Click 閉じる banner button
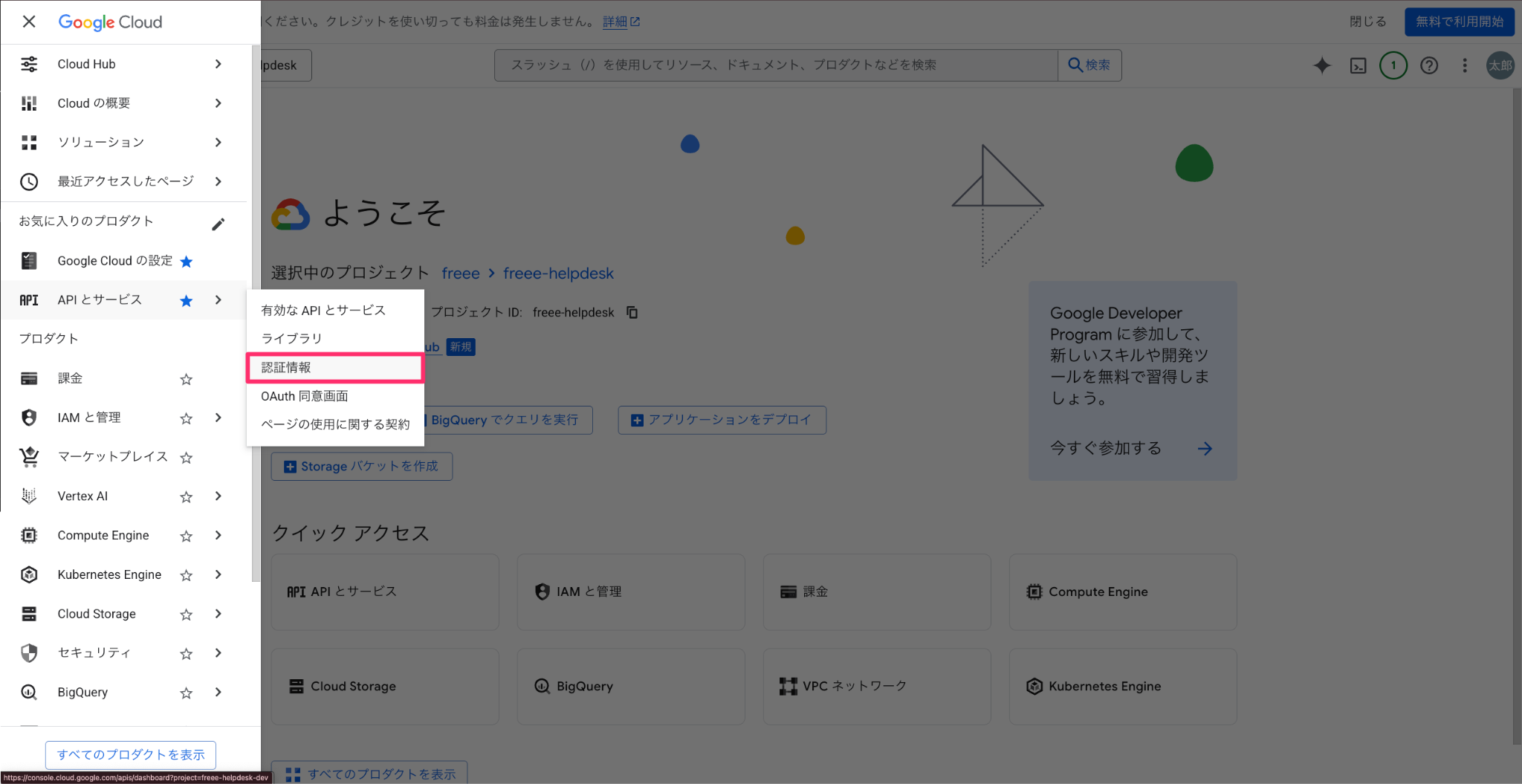Image resolution: width=1522 pixels, height=784 pixels. (x=1368, y=22)
